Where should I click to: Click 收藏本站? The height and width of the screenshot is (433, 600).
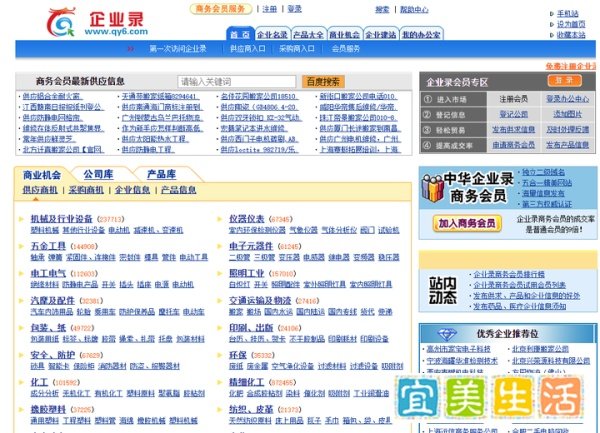coord(571,35)
